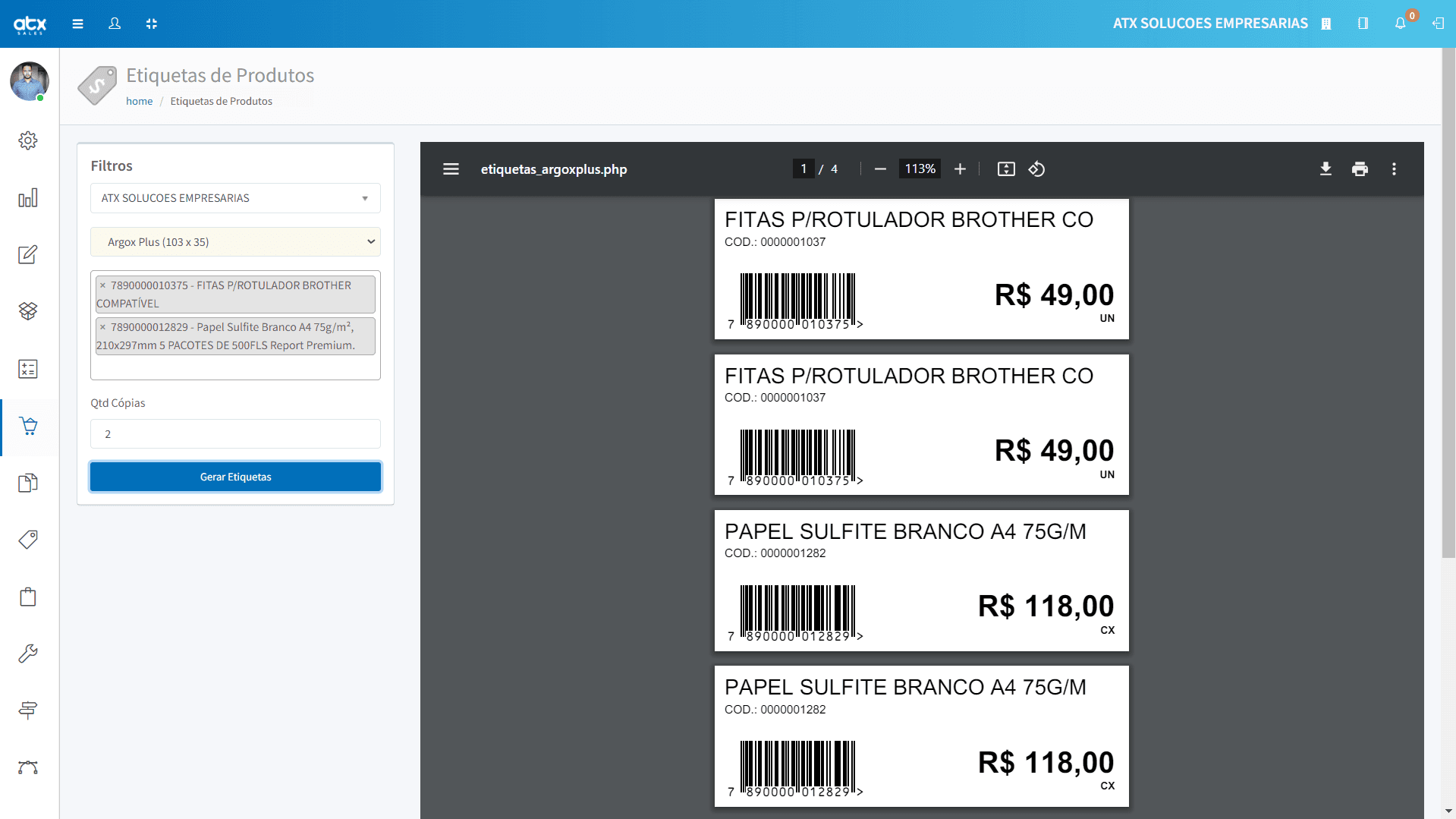Click the PDF page number field
Screen dimensions: 1456x819
(803, 169)
